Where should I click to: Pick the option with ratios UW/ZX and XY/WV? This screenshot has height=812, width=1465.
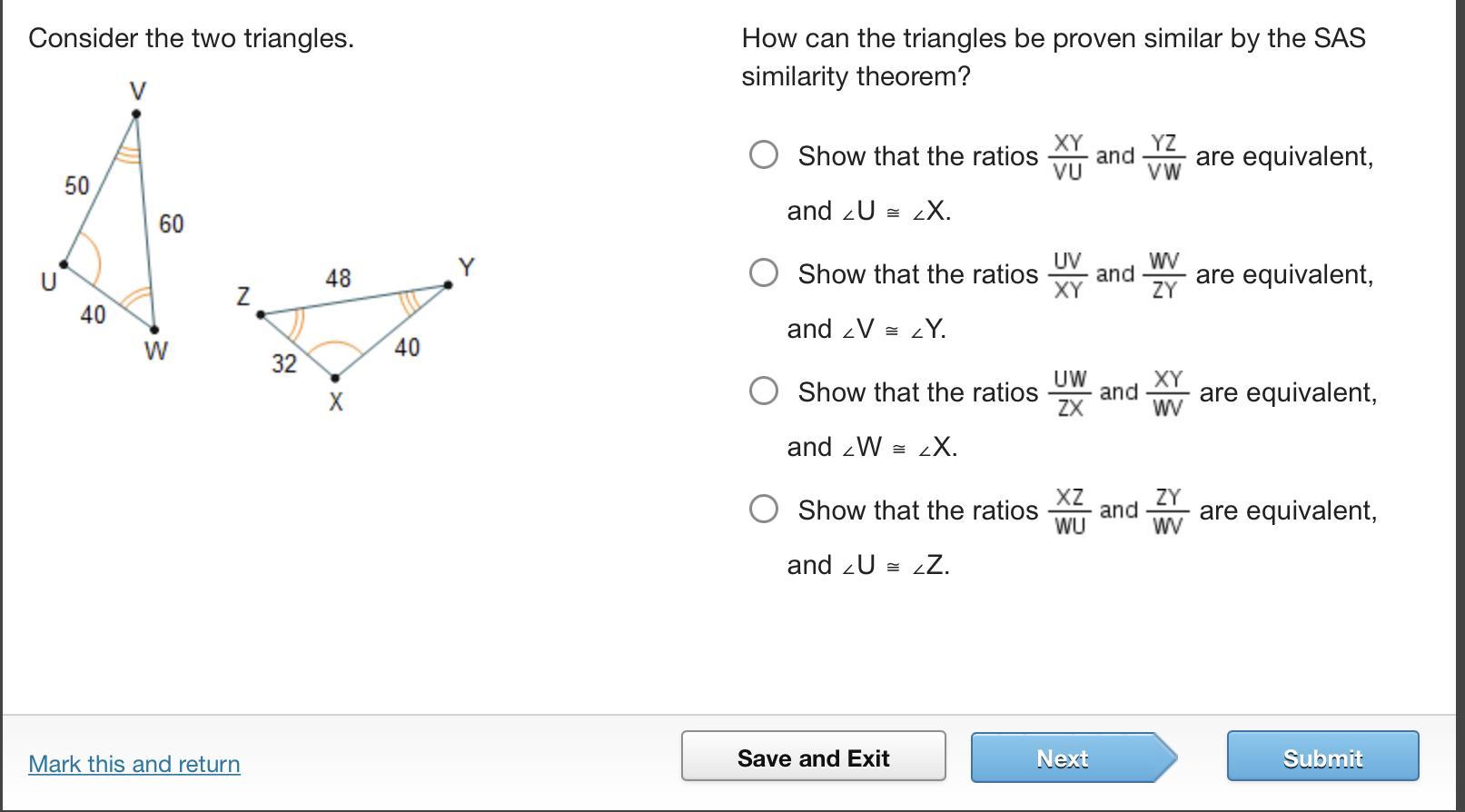click(764, 391)
